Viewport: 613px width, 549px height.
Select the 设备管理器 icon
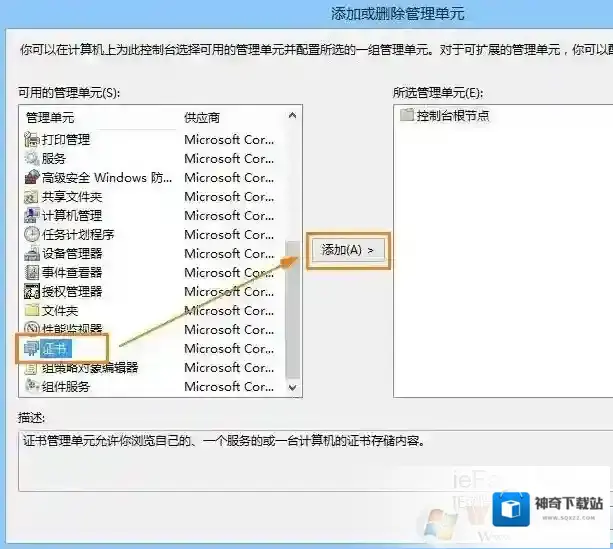coord(32,254)
